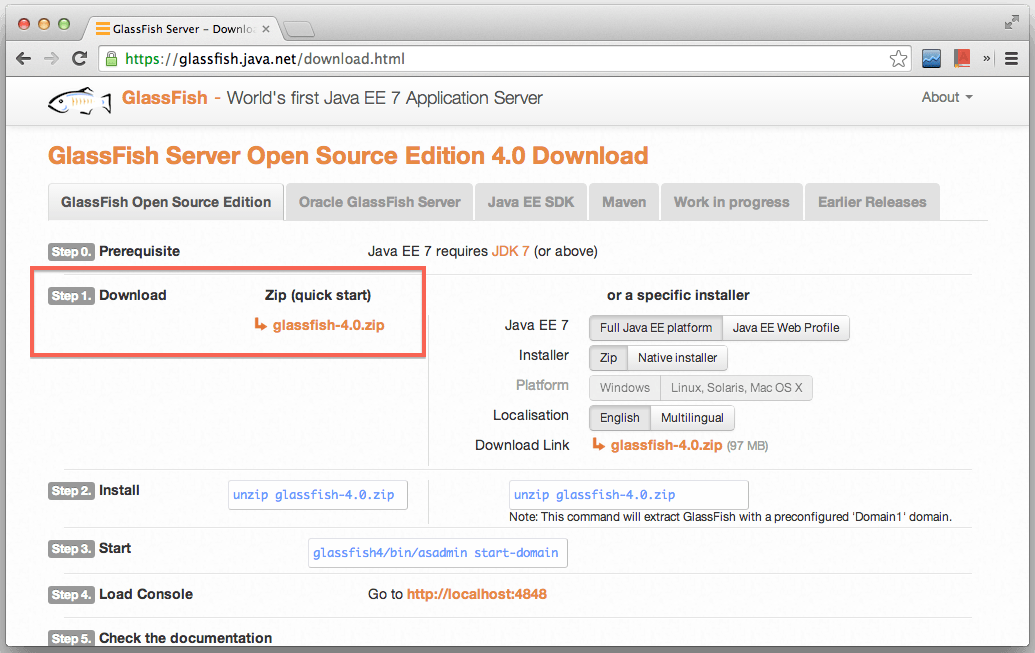The image size is (1035, 653).
Task: Pick the Linux, Solaris, Mac OS X option
Action: [x=737, y=388]
